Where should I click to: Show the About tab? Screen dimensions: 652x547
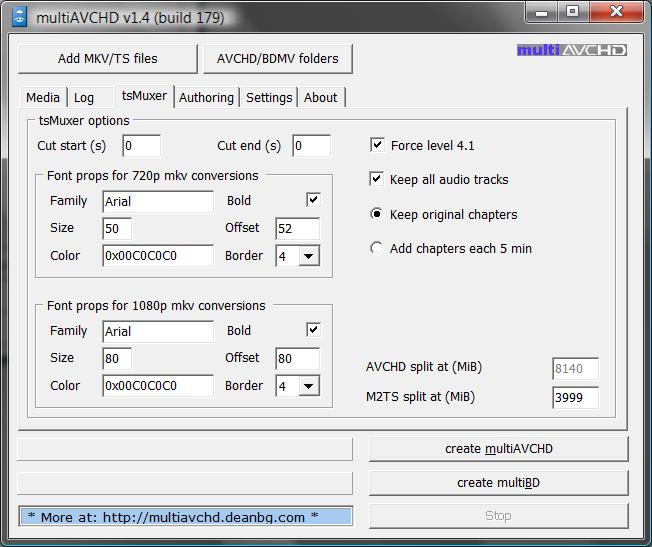pos(321,98)
